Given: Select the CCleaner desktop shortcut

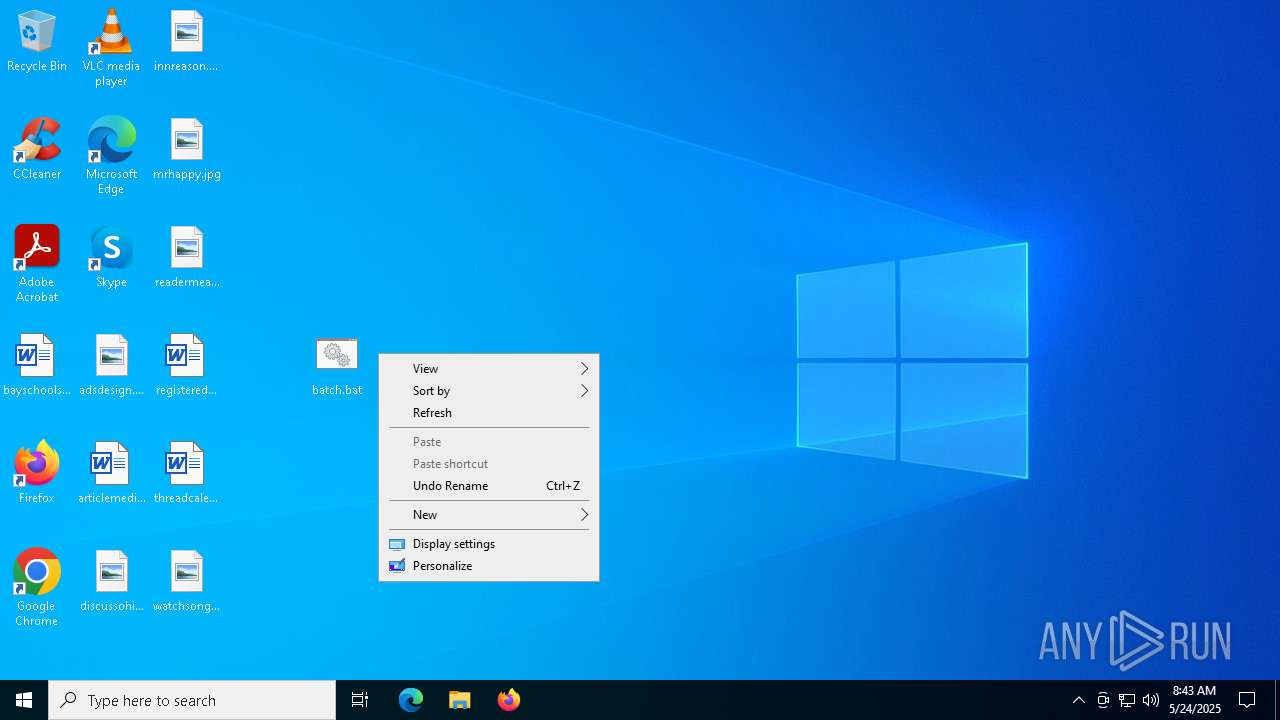Looking at the screenshot, I should coord(37,149).
